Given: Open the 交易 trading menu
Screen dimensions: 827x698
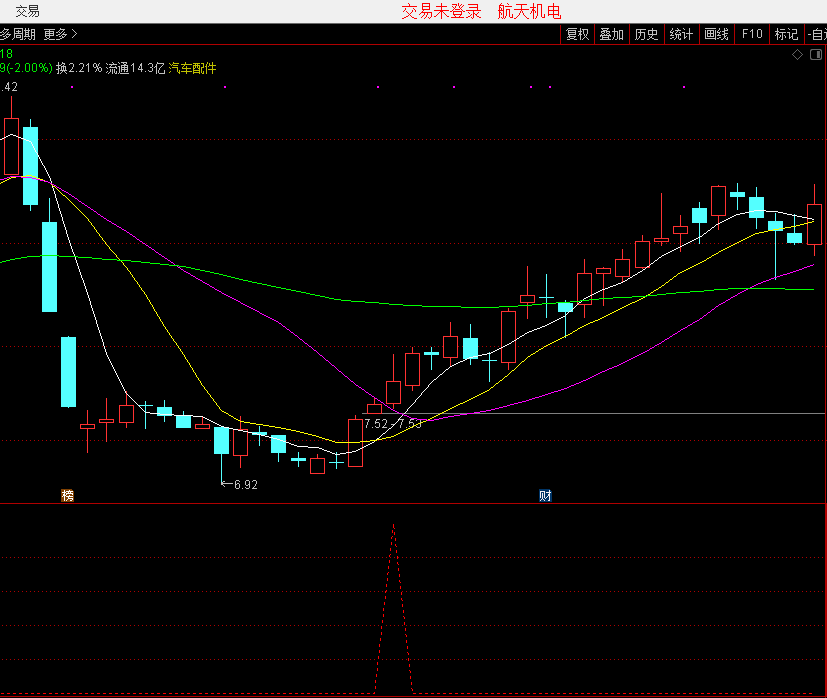Looking at the screenshot, I should coord(28,11).
